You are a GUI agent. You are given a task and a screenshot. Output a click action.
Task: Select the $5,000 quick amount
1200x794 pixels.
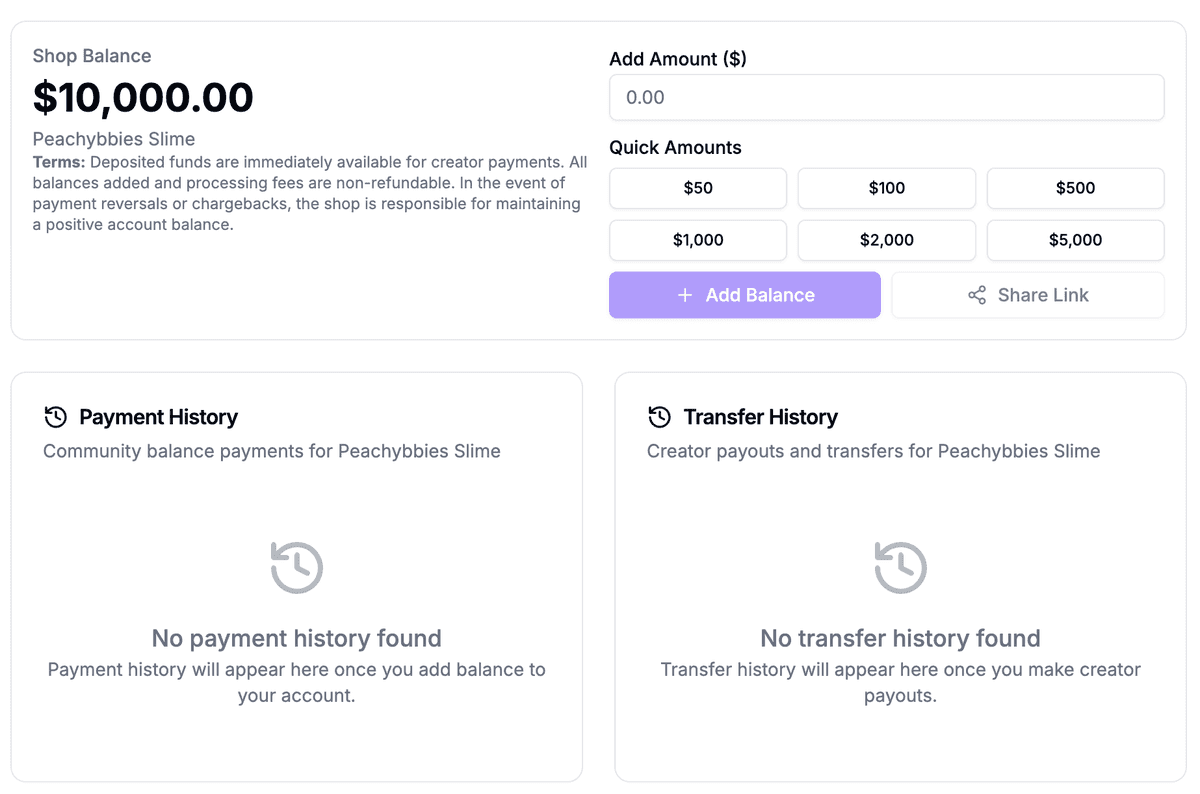point(1075,240)
